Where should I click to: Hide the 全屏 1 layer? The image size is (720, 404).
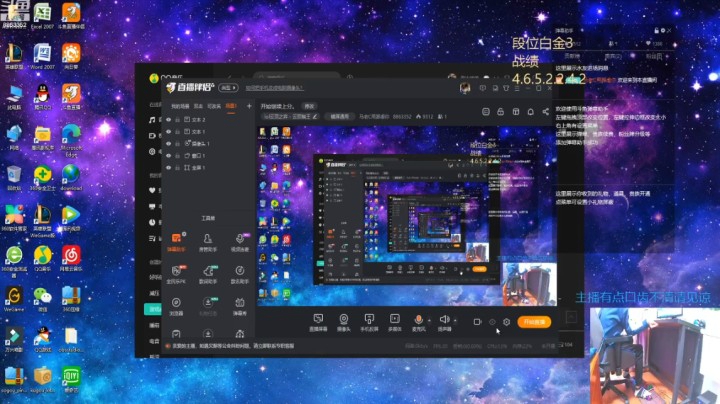pos(169,168)
